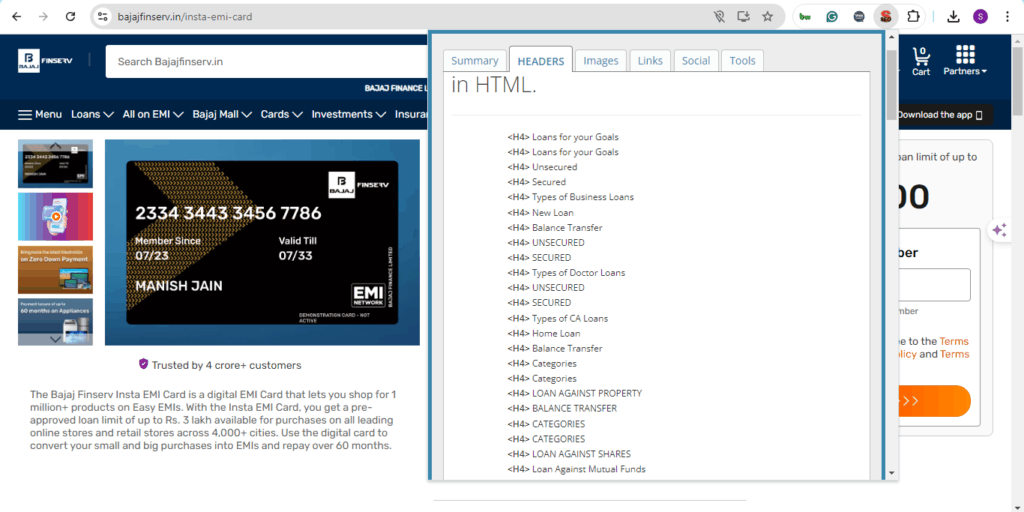Click the location blocked icon in address bar
The image size is (1024, 512).
pos(719,17)
